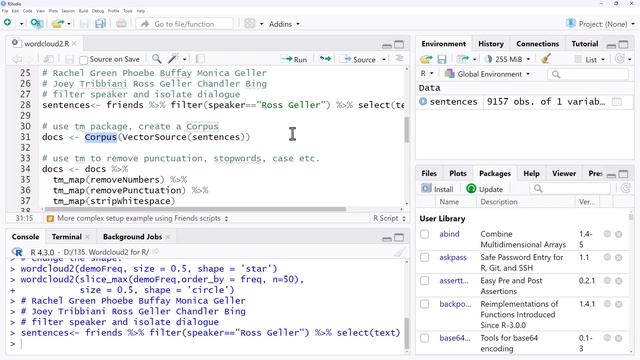Viewport: 640px width, 360px height.
Task: Click the document outline icon in editor
Action: (x=399, y=59)
